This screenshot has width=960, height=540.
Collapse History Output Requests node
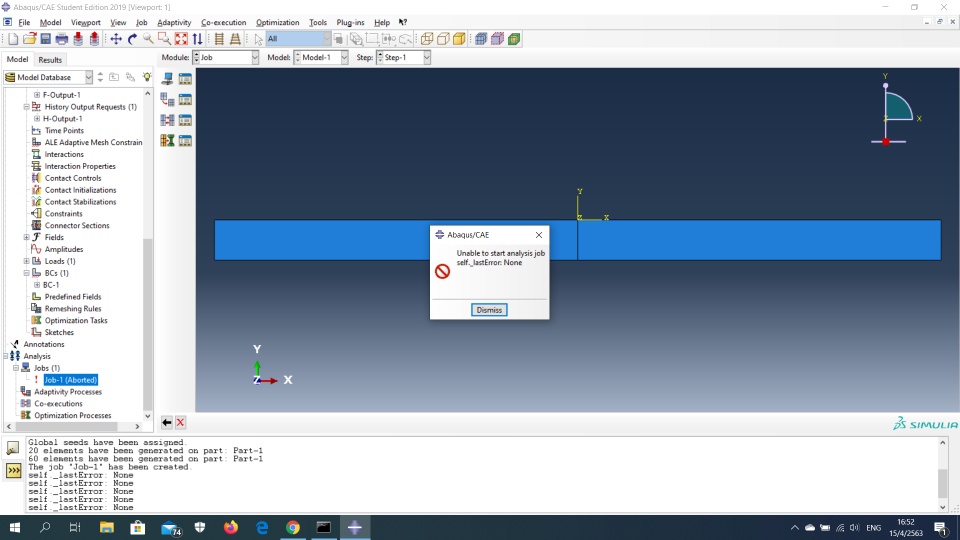coord(26,107)
